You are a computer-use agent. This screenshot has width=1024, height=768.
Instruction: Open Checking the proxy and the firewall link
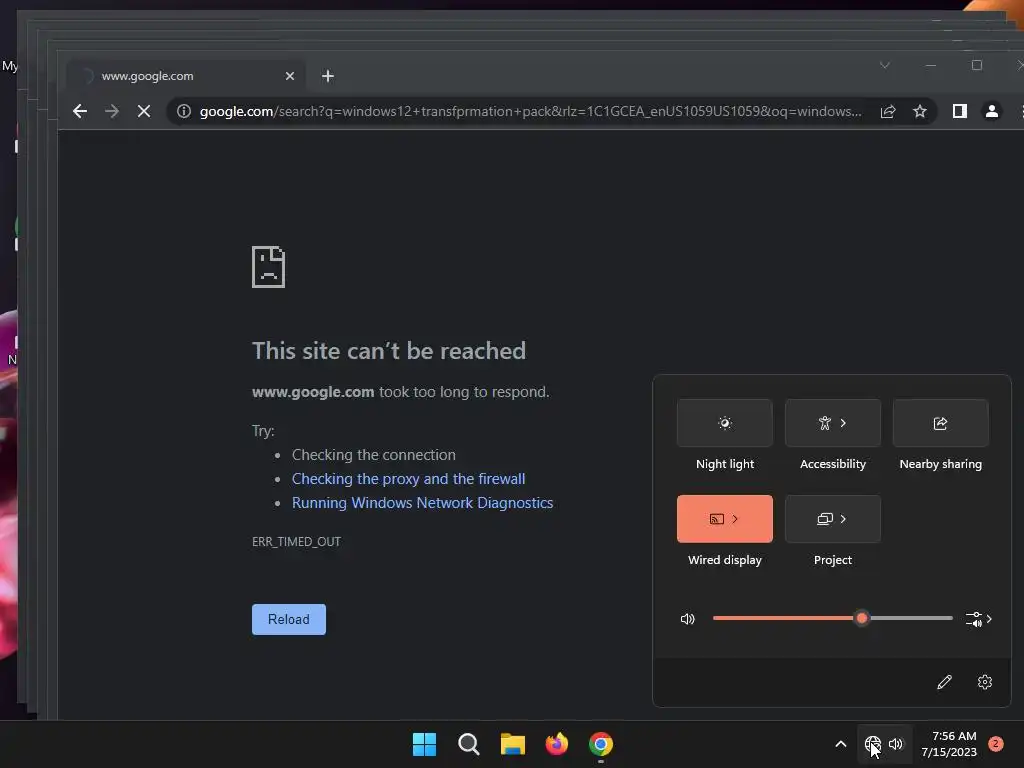tap(408, 479)
